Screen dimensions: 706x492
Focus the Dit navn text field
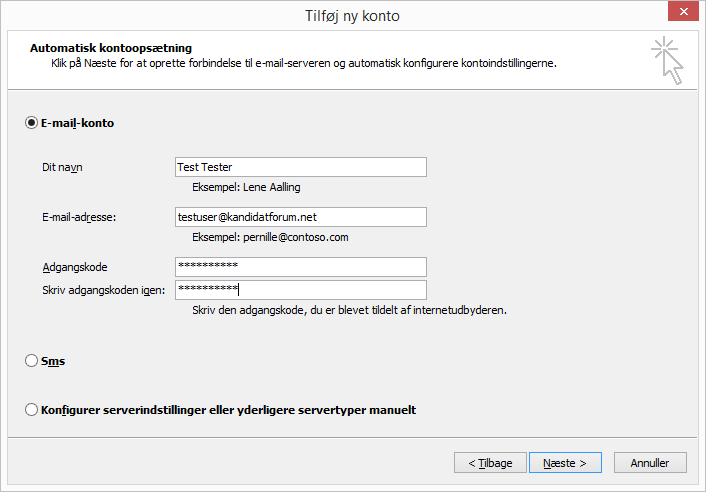pyautogui.click(x=300, y=167)
